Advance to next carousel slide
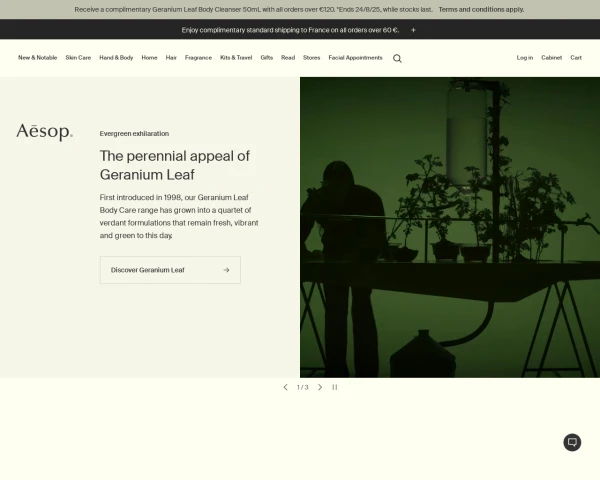Screen dimensions: 600x480 point(320,387)
